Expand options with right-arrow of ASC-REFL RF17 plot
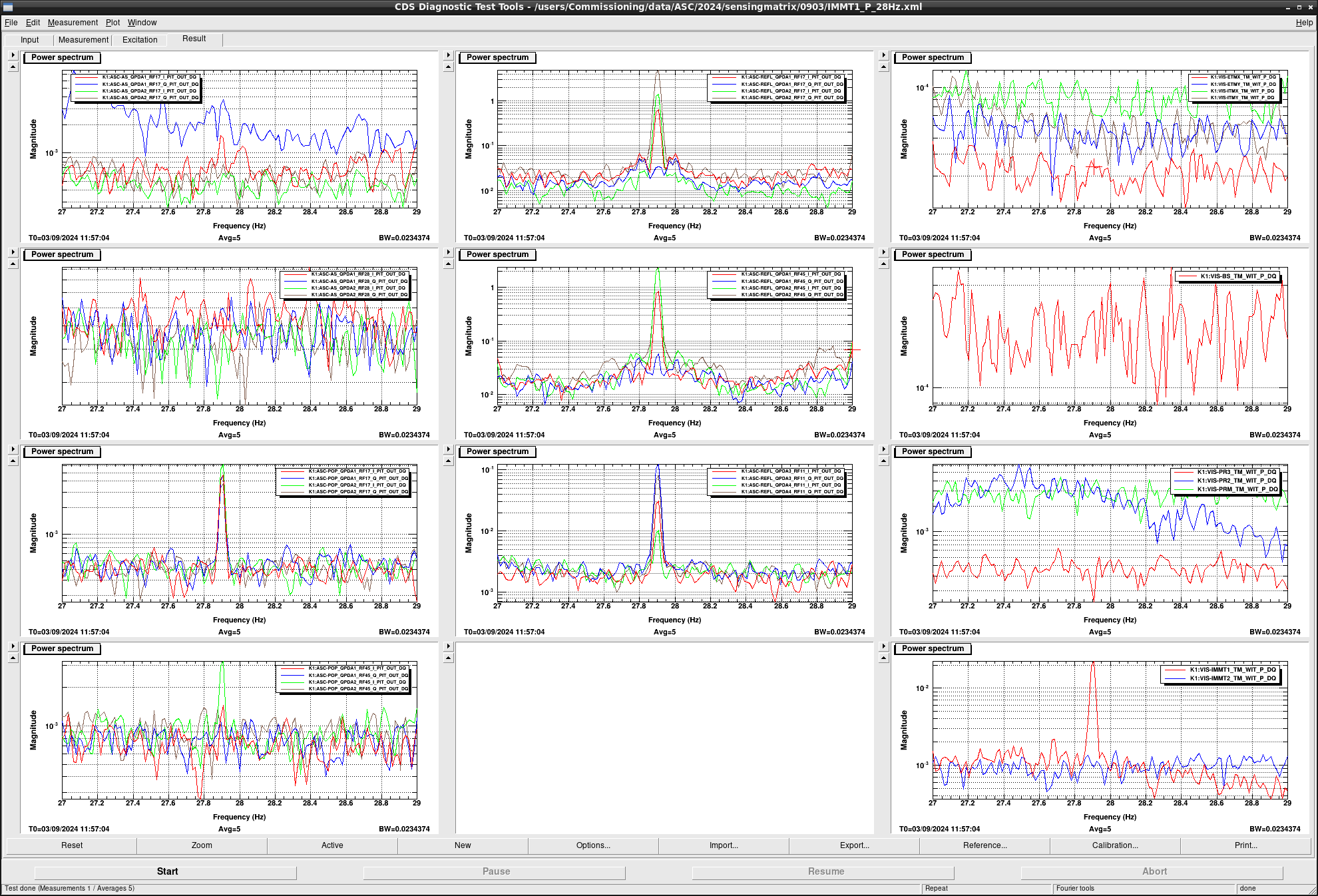The image size is (1318, 896). [448, 55]
